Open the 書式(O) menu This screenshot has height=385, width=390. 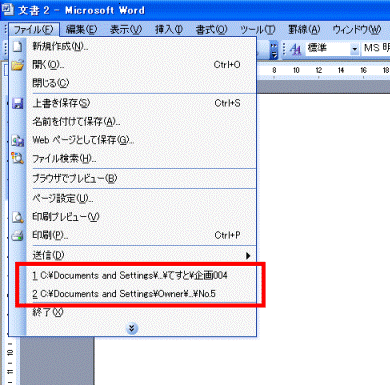(212, 29)
